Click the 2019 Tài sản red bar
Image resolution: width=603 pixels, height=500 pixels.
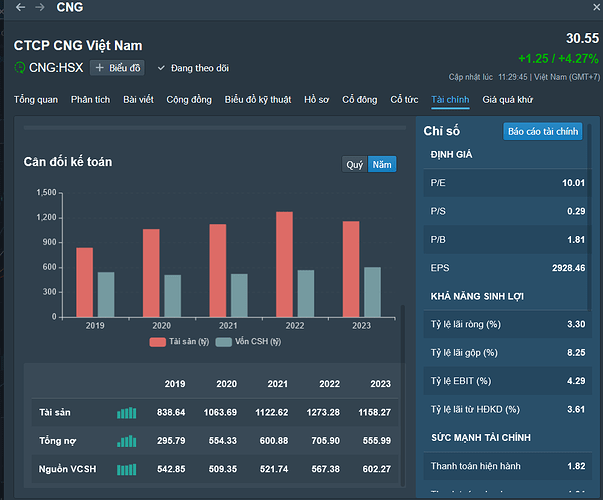click(85, 282)
